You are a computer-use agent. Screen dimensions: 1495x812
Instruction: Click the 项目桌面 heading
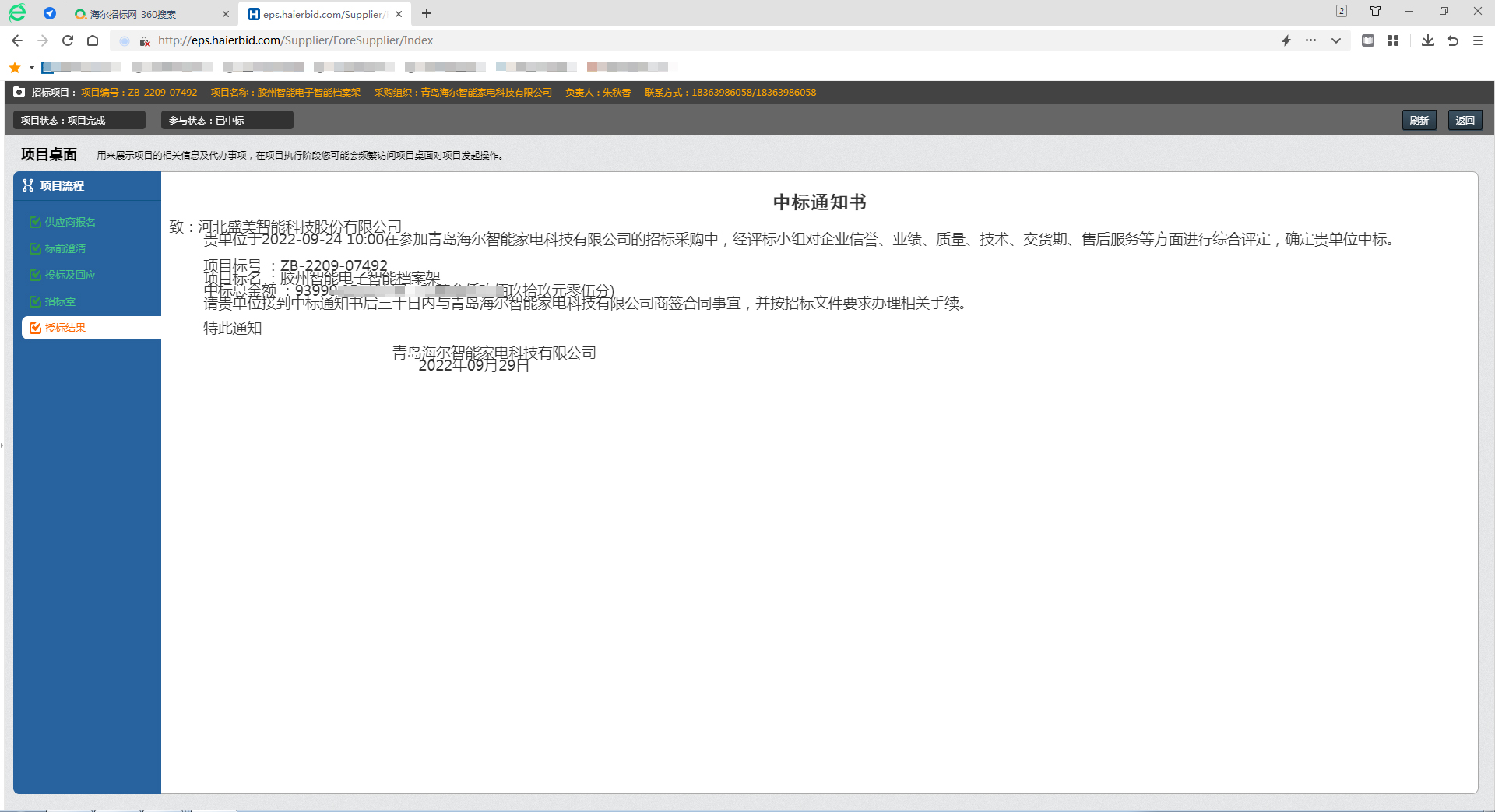(49, 154)
